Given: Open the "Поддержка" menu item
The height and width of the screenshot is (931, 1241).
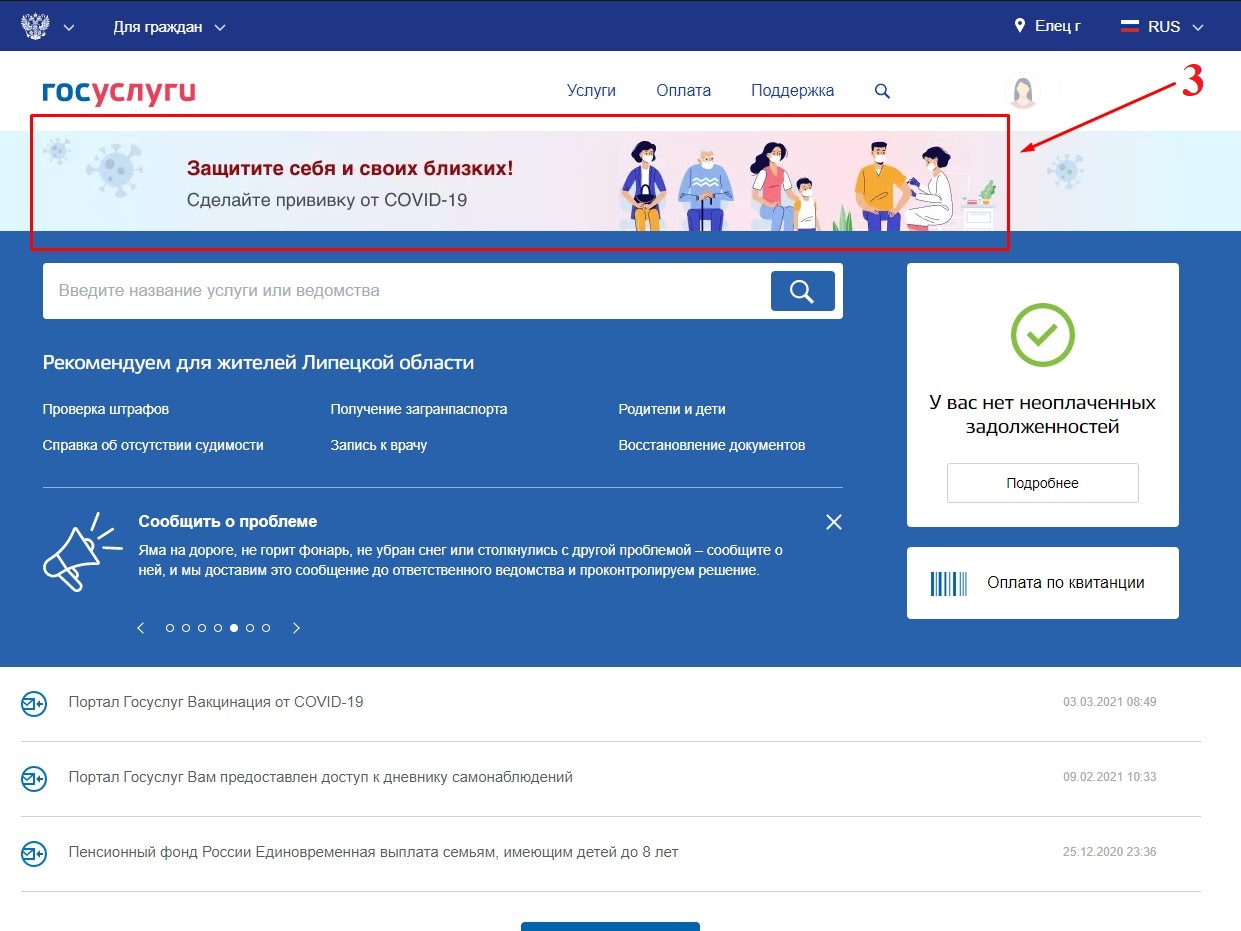Looking at the screenshot, I should click(x=792, y=90).
